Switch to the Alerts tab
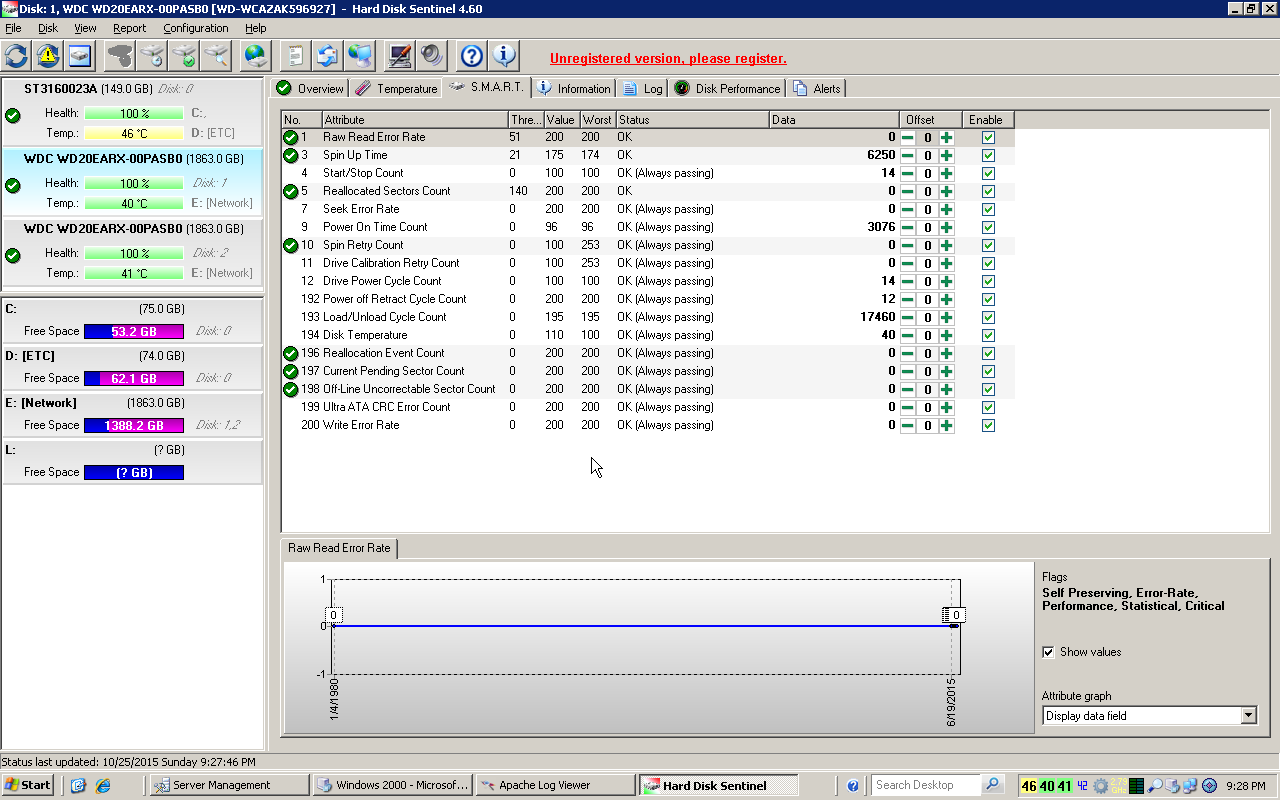Image resolution: width=1280 pixels, height=800 pixels. 817,88
